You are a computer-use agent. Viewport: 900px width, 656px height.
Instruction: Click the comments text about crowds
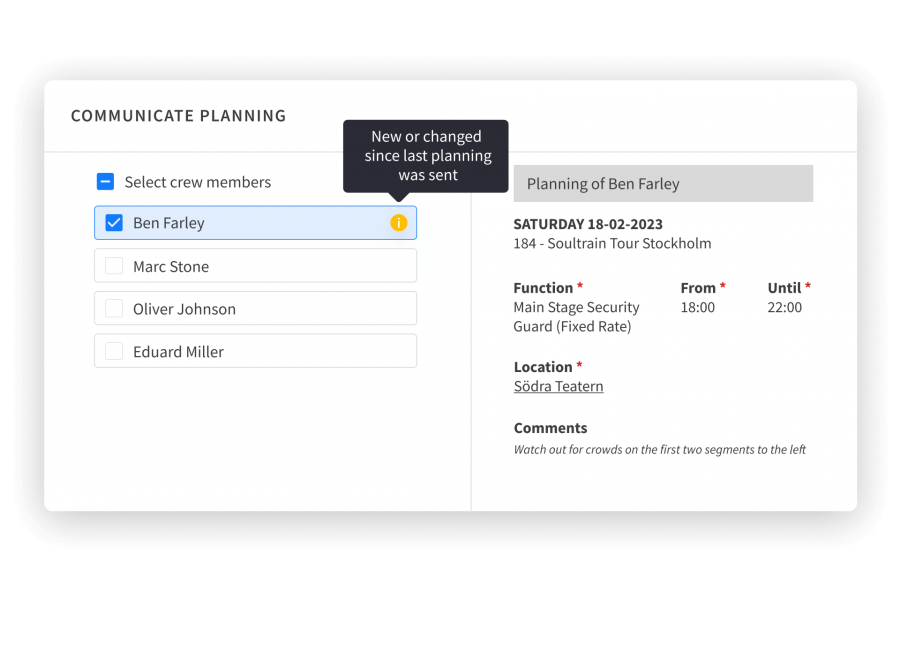659,450
